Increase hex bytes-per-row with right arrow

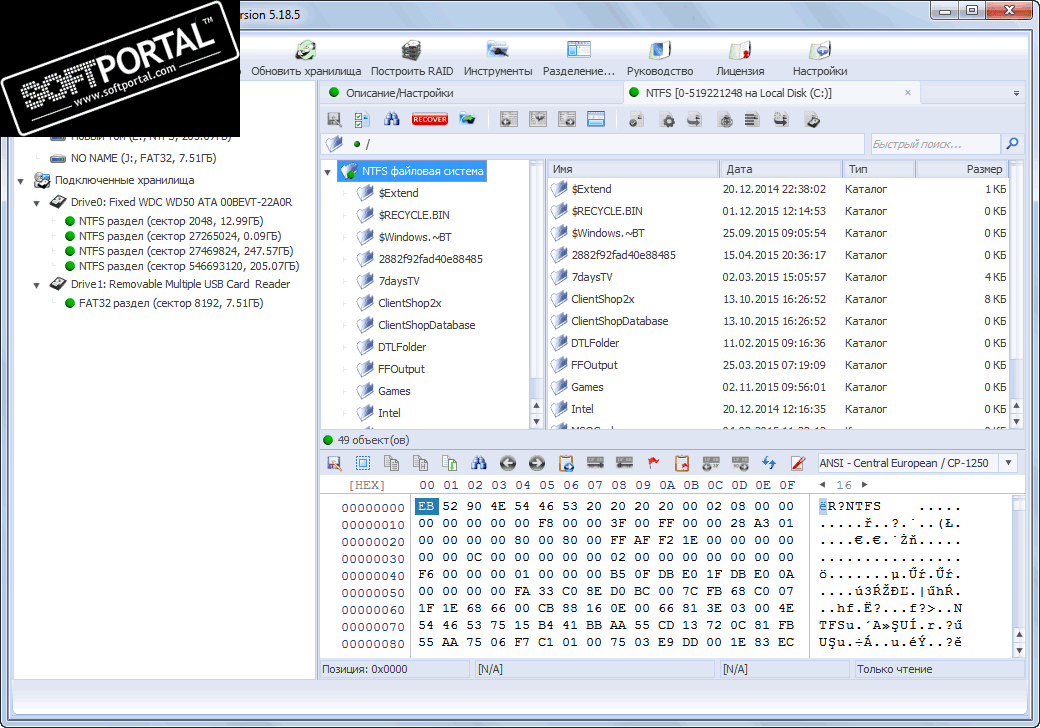click(864, 485)
